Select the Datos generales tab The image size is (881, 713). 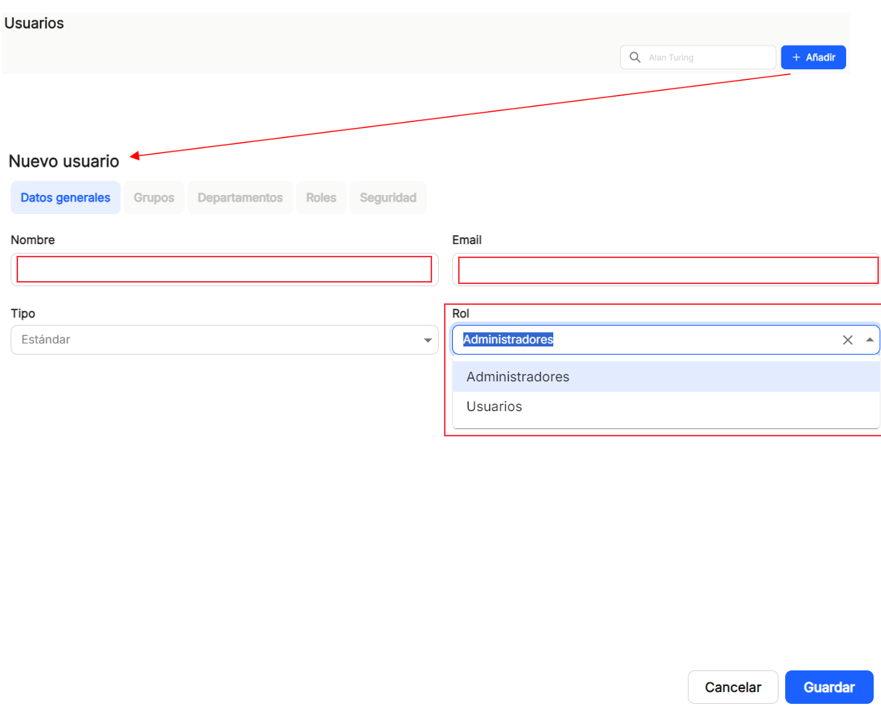coord(65,198)
